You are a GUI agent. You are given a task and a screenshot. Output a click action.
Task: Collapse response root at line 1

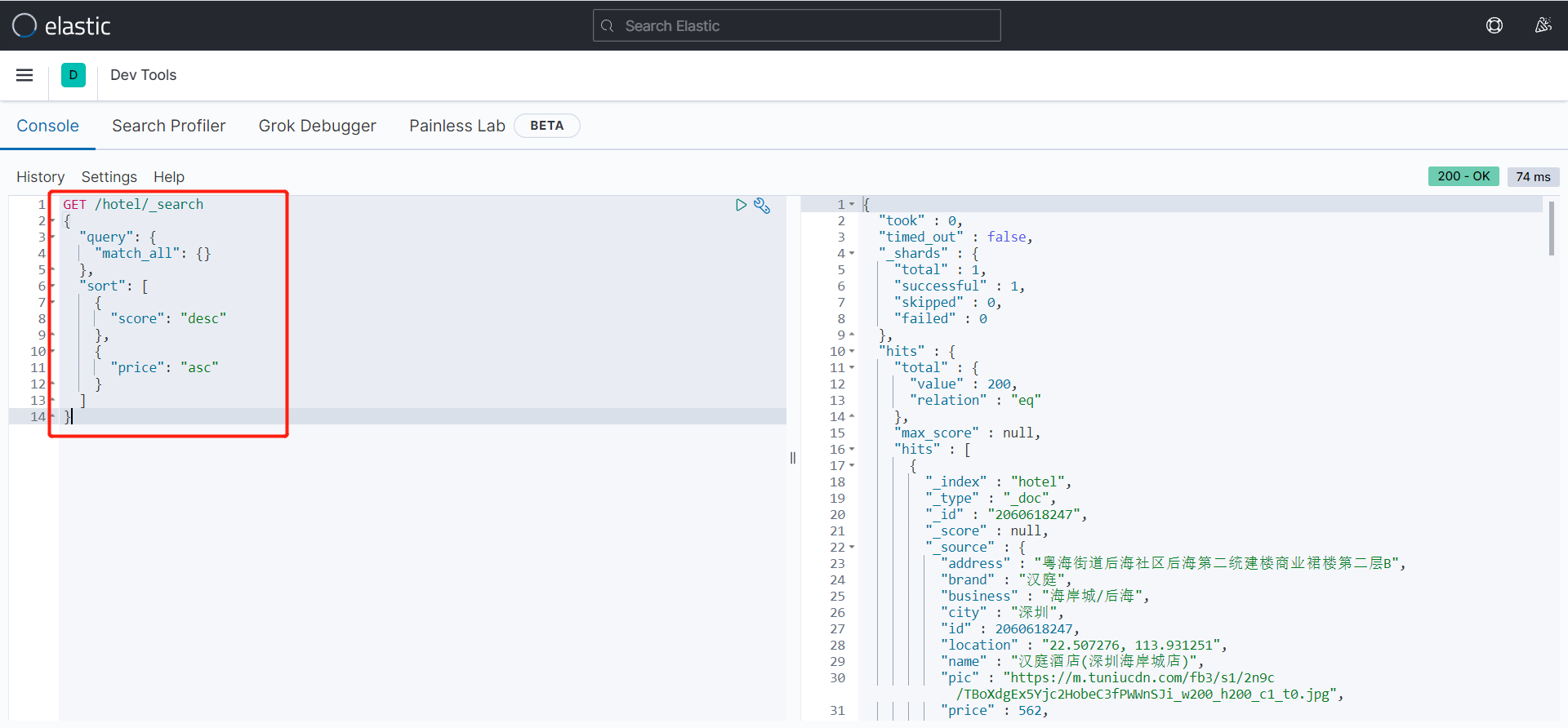tap(852, 205)
